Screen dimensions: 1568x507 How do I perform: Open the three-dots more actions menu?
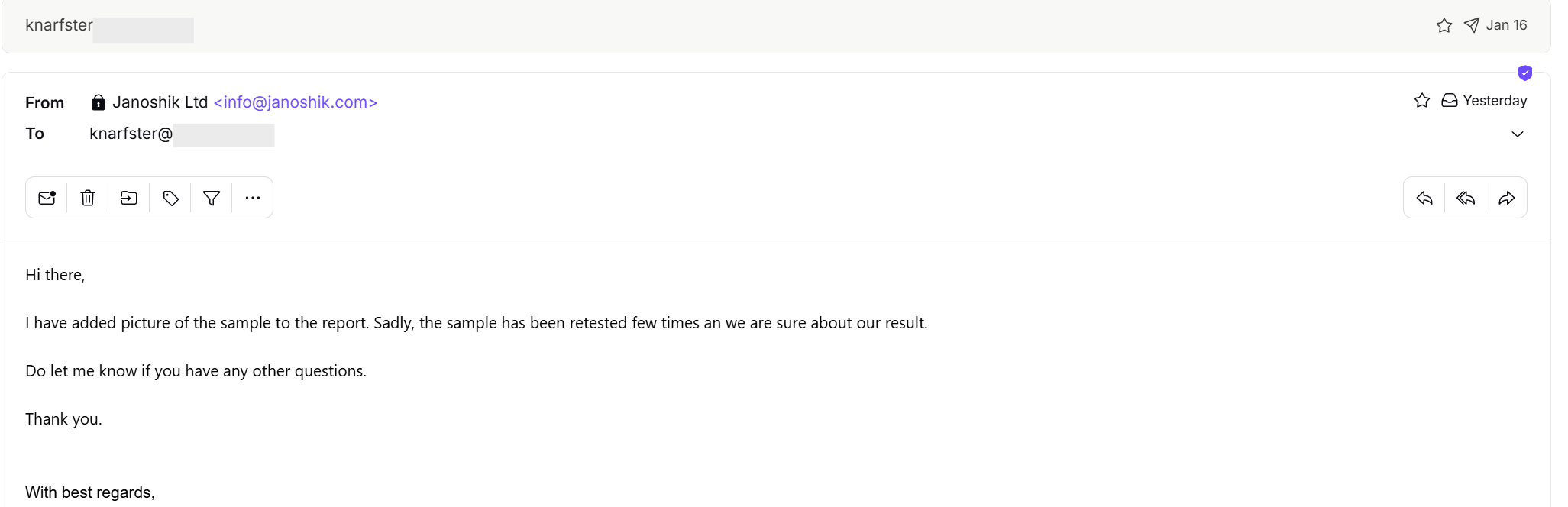point(253,198)
